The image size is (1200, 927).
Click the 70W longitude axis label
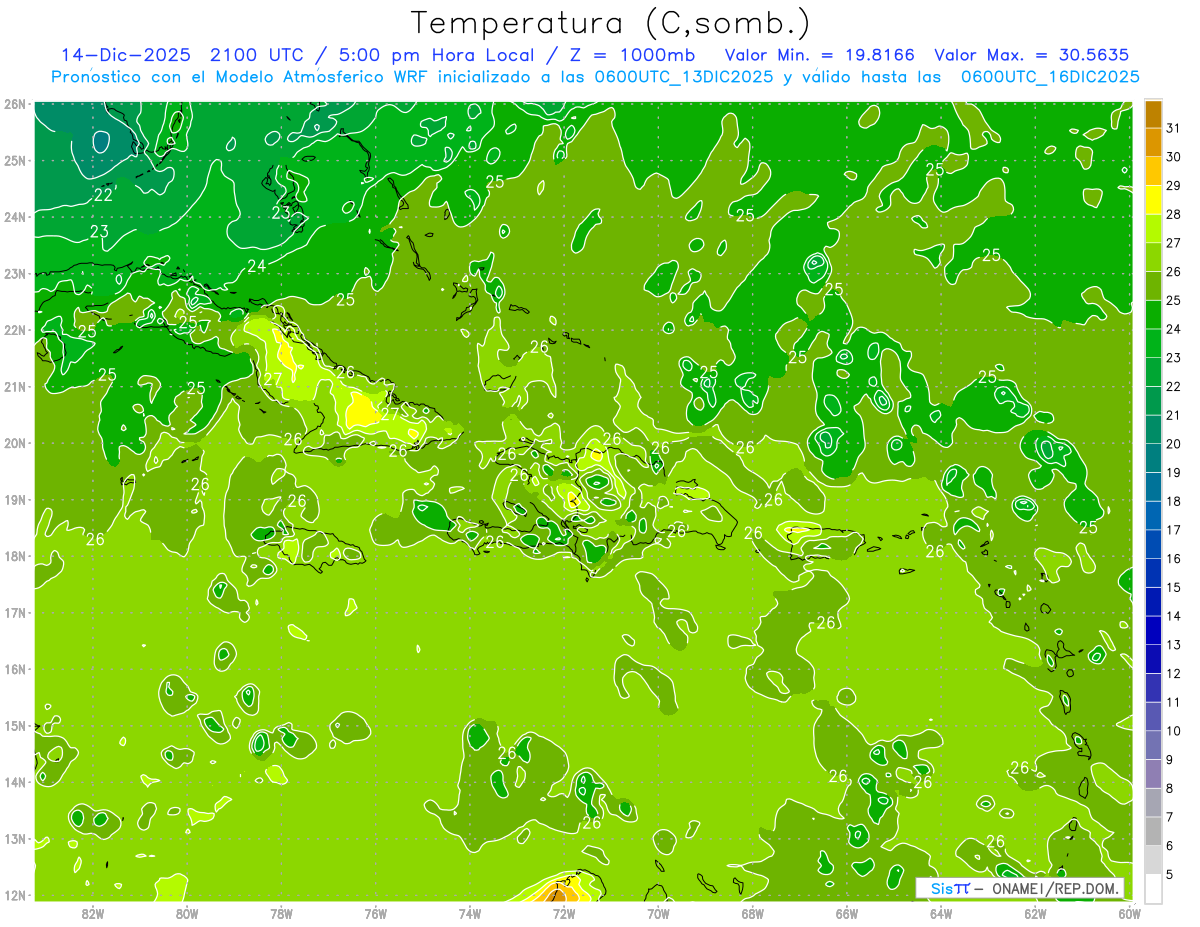point(658,913)
